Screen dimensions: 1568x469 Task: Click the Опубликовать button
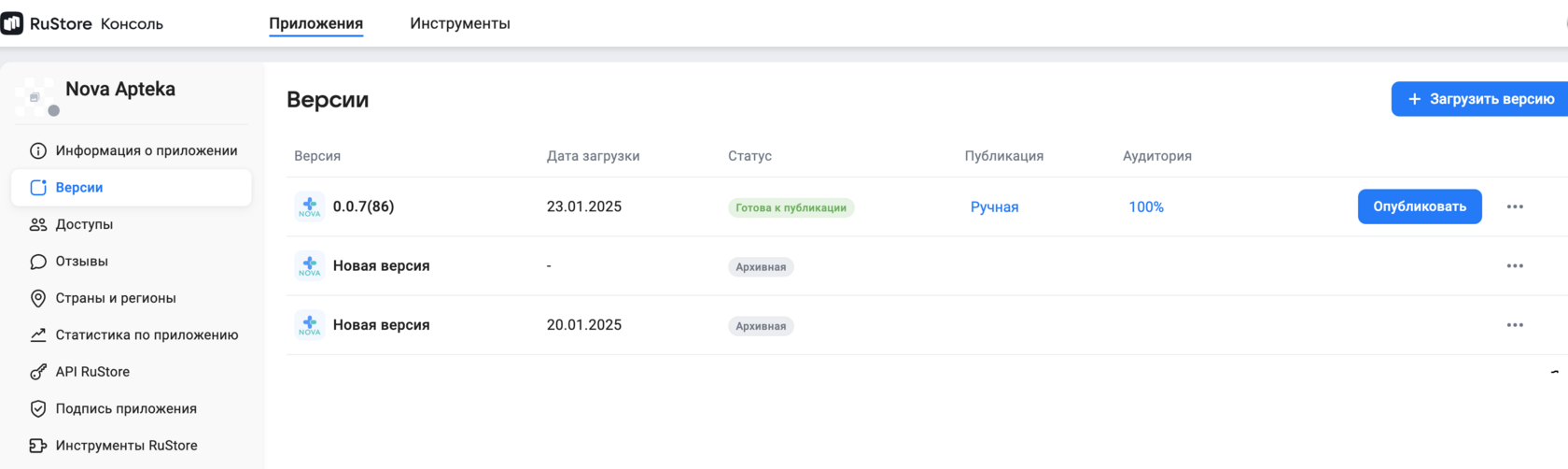click(x=1420, y=206)
